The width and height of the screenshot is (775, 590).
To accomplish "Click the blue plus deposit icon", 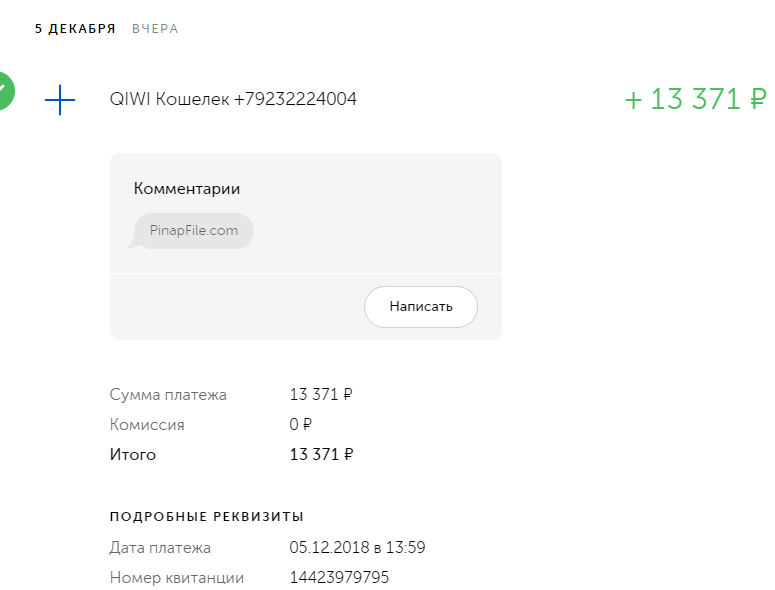I will pyautogui.click(x=60, y=100).
